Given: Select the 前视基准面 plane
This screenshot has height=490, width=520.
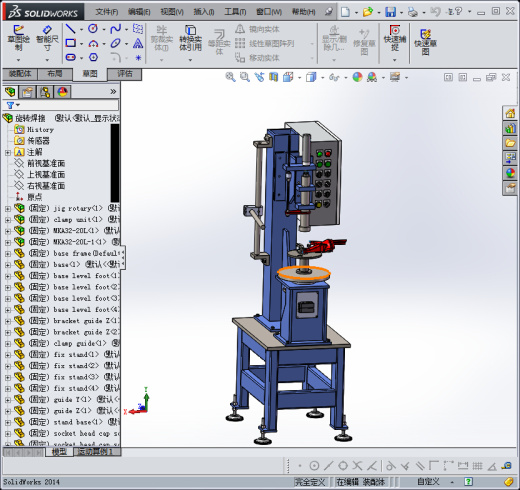Looking at the screenshot, I should point(46,164).
